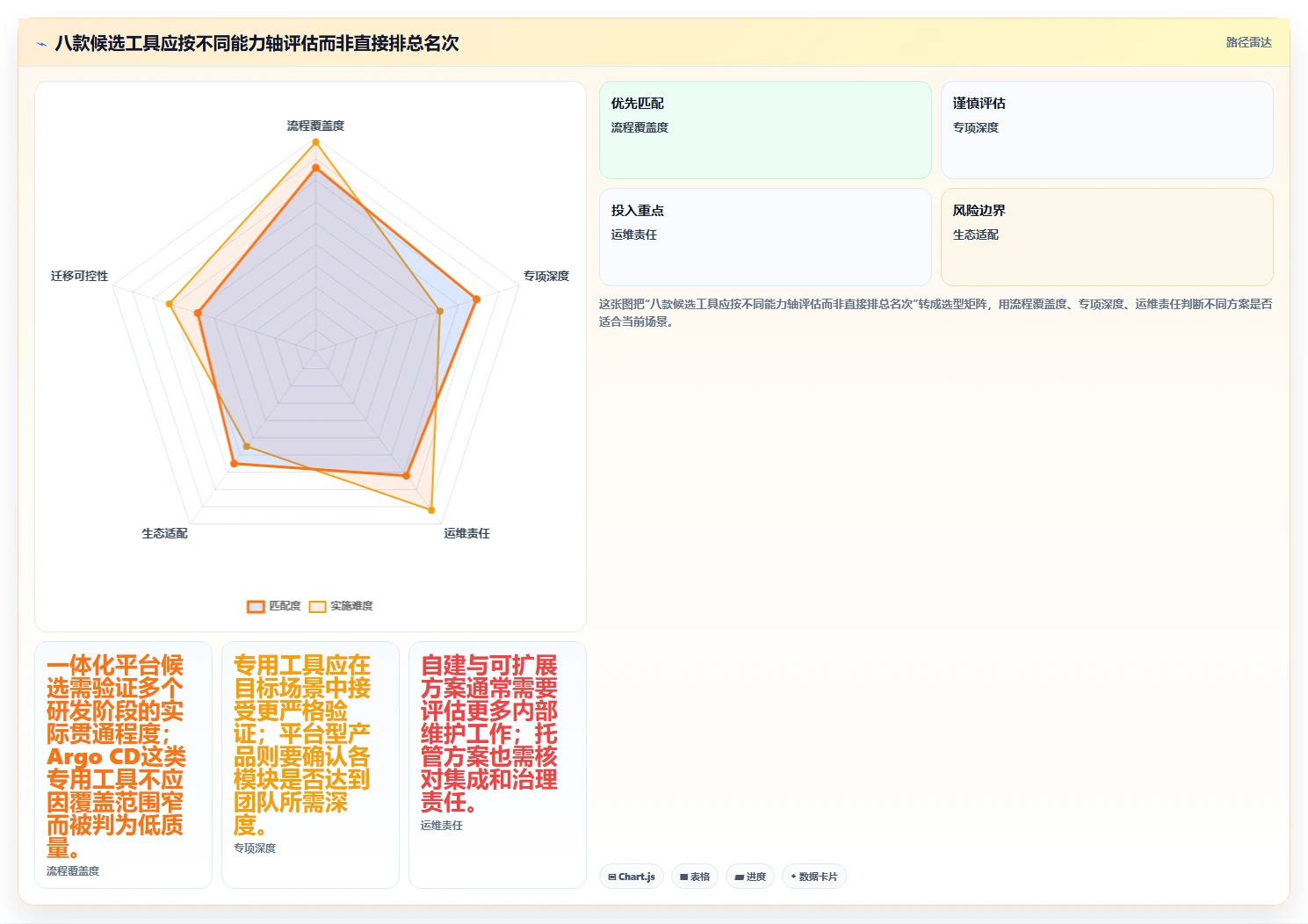
Task: Click the blue icon beside the page title
Action: (x=41, y=44)
